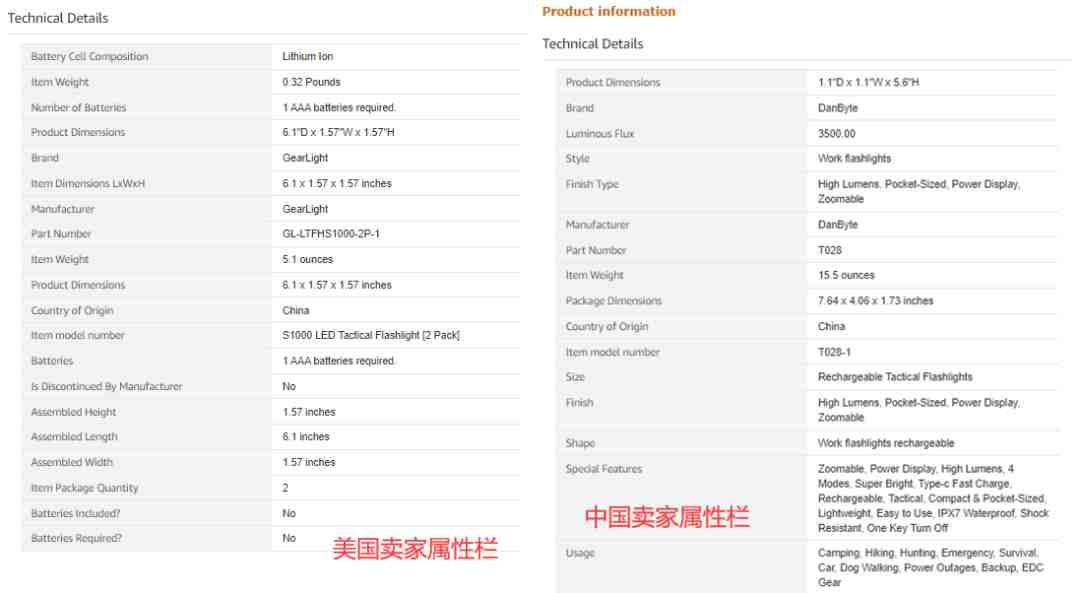The height and width of the screenshot is (593, 1080).
Task: Select '7.64 x 4.06 x 1.73 inches' value
Action: [875, 301]
